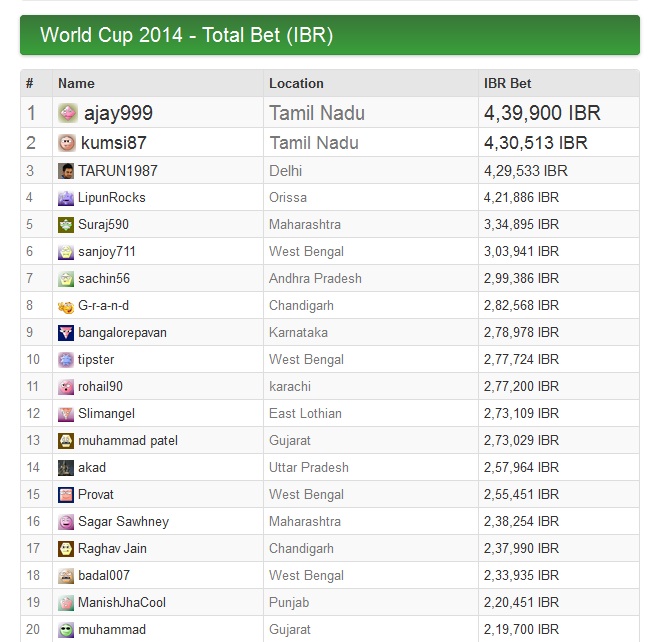672x642 pixels.
Task: Click the World Cup 2014 Total Bet heading
Action: (x=186, y=35)
